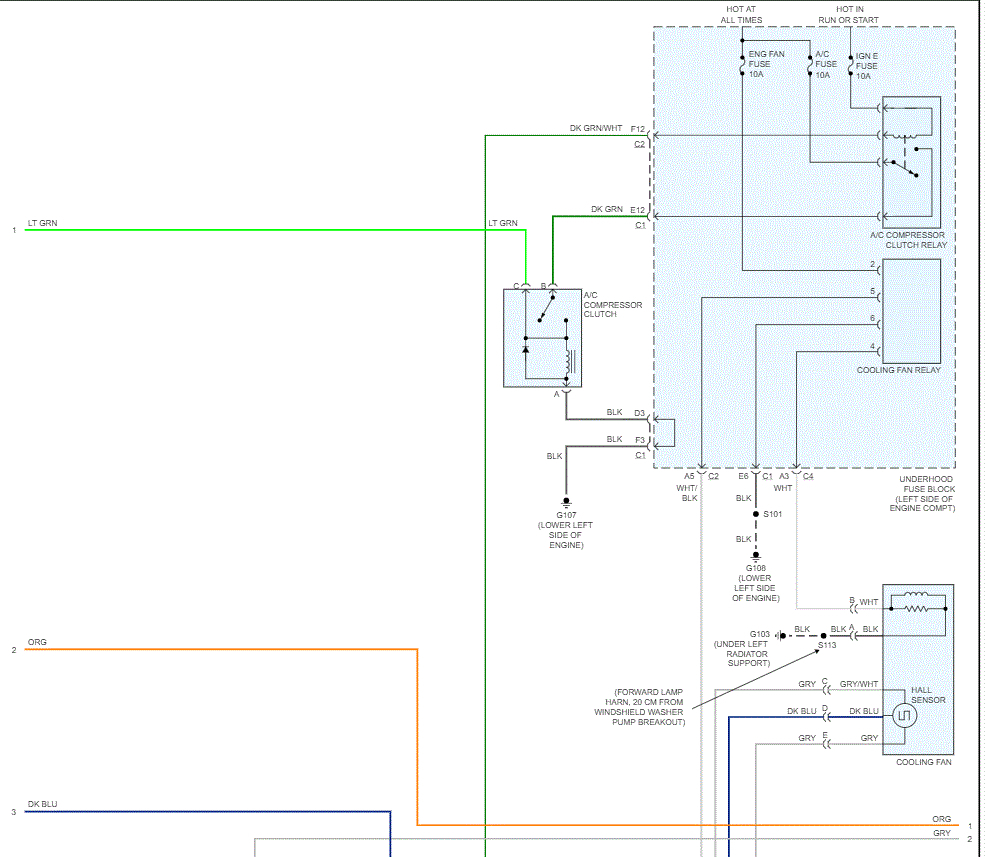This screenshot has width=985, height=857.
Task: Select the forward lamp harness location note
Action: (639, 707)
